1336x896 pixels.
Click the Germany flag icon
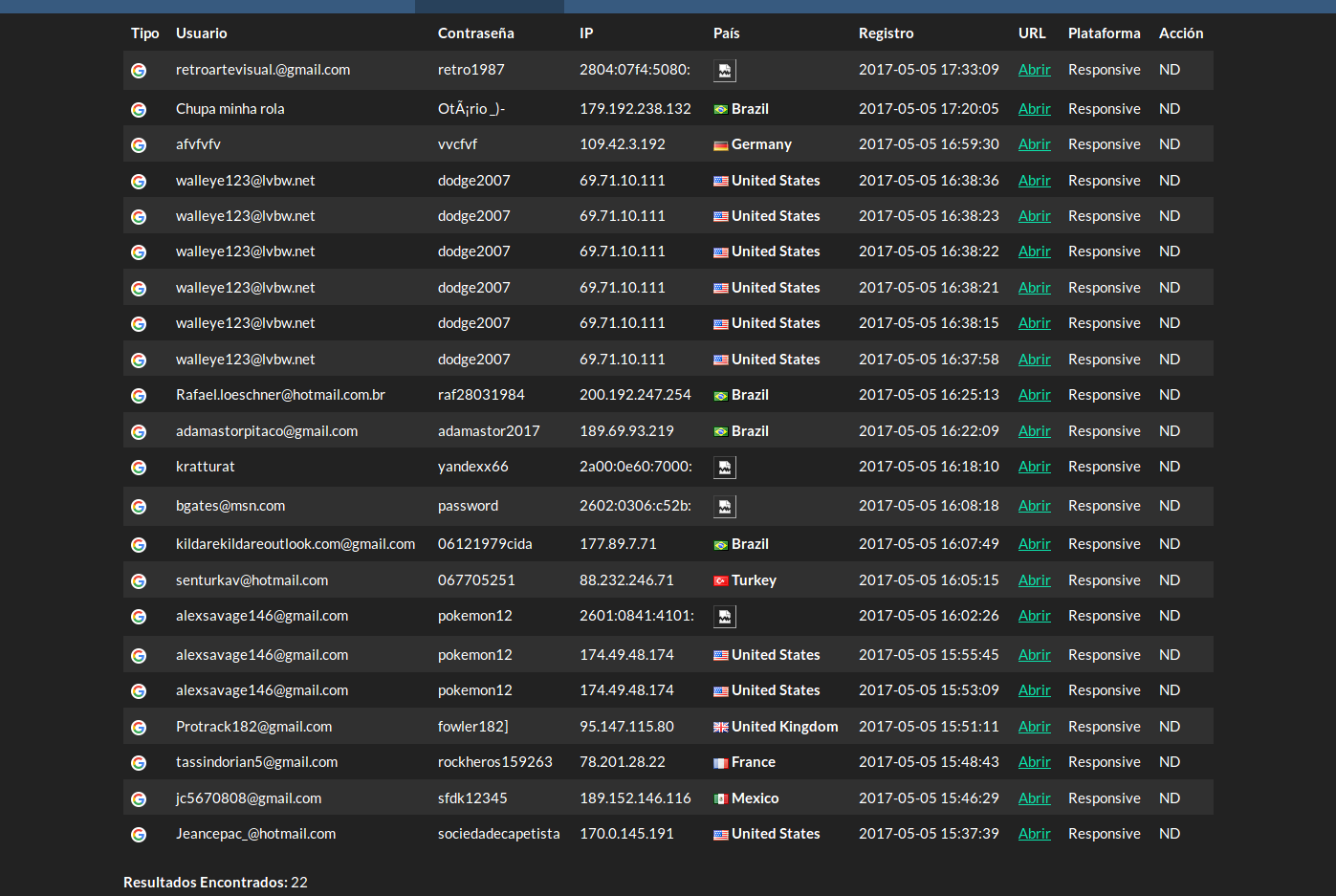coord(721,145)
